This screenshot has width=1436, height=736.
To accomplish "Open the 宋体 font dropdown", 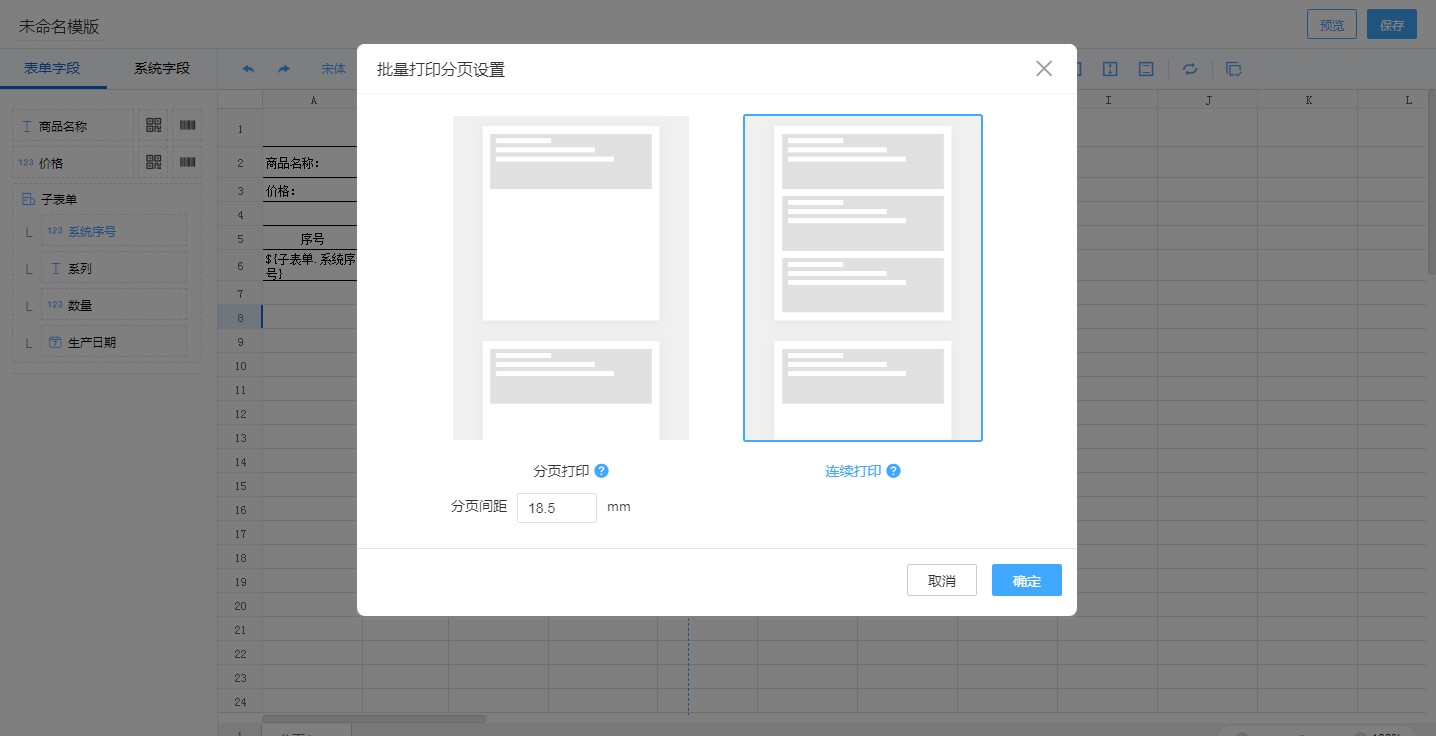I will pyautogui.click(x=333, y=69).
